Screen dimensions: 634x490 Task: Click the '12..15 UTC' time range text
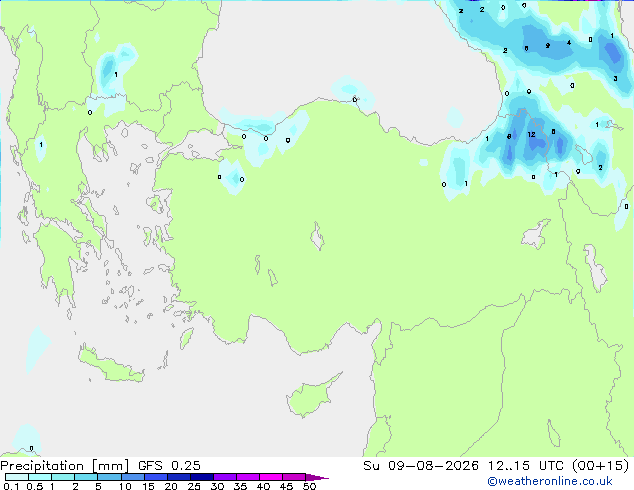pos(526,466)
